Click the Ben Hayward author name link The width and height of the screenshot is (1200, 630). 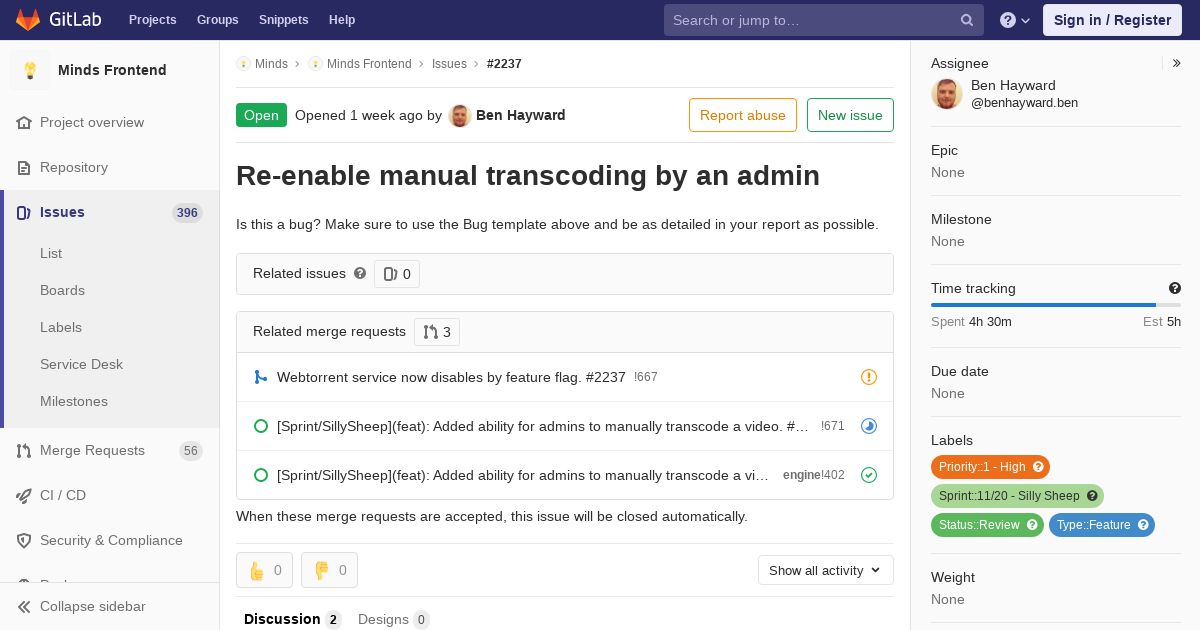(x=521, y=115)
